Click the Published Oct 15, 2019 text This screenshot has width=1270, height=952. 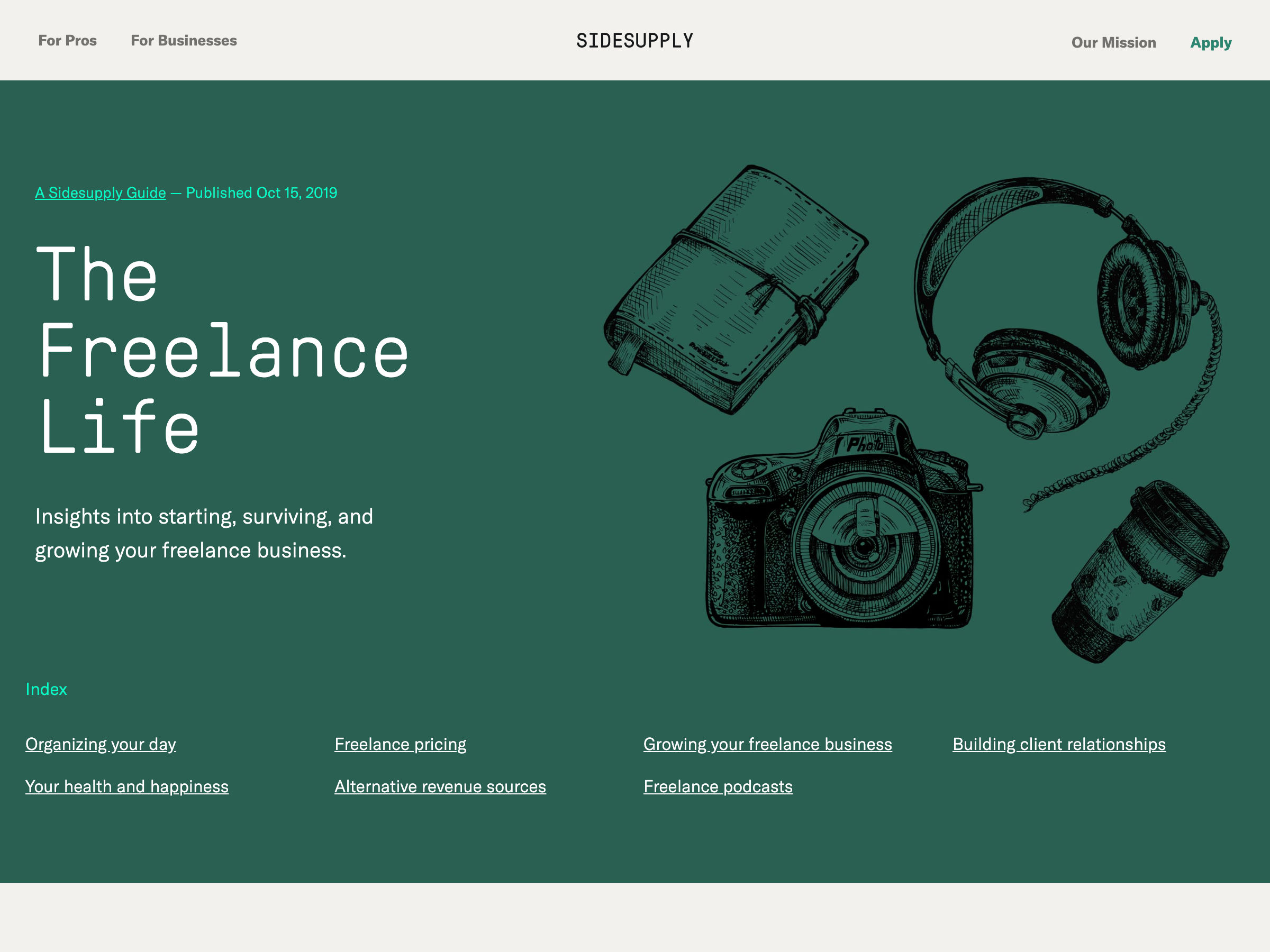point(262,193)
